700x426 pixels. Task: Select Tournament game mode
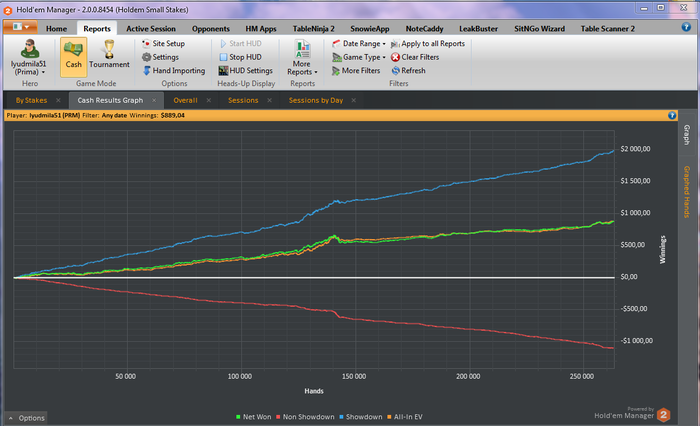[109, 54]
